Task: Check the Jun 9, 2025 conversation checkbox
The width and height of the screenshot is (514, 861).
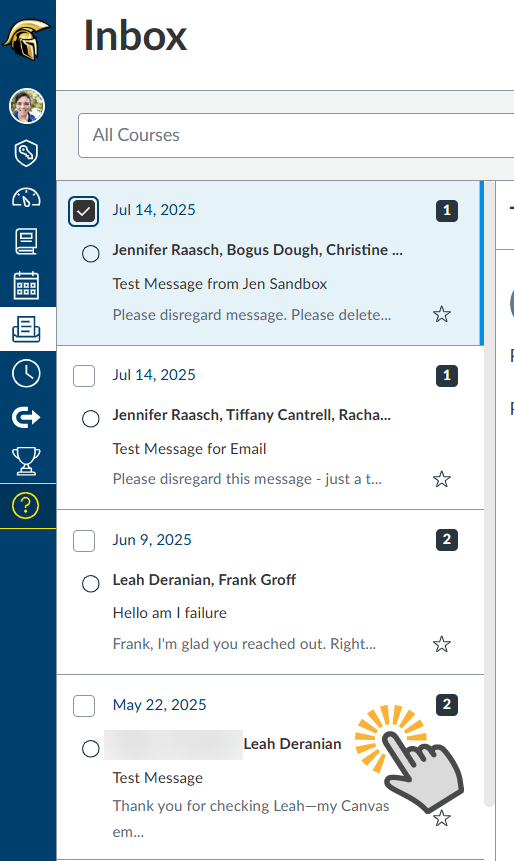Action: pos(84,541)
